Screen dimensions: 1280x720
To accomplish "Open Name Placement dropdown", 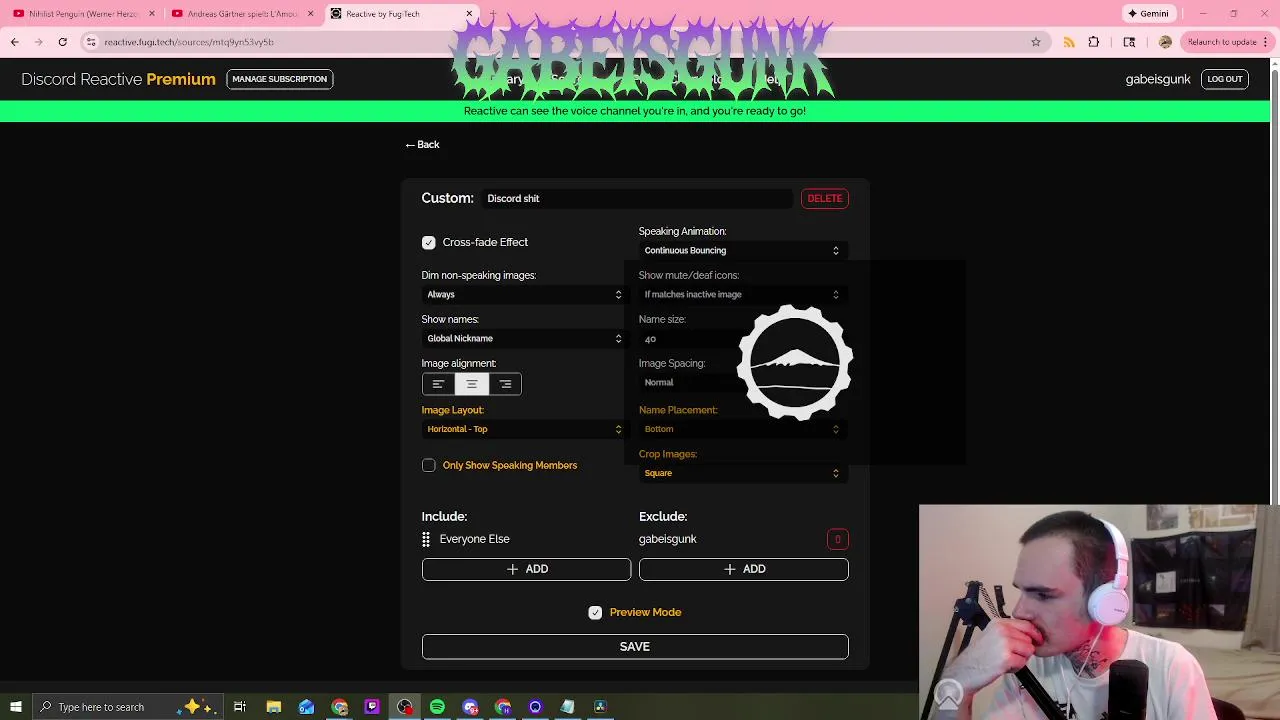I will pos(743,429).
